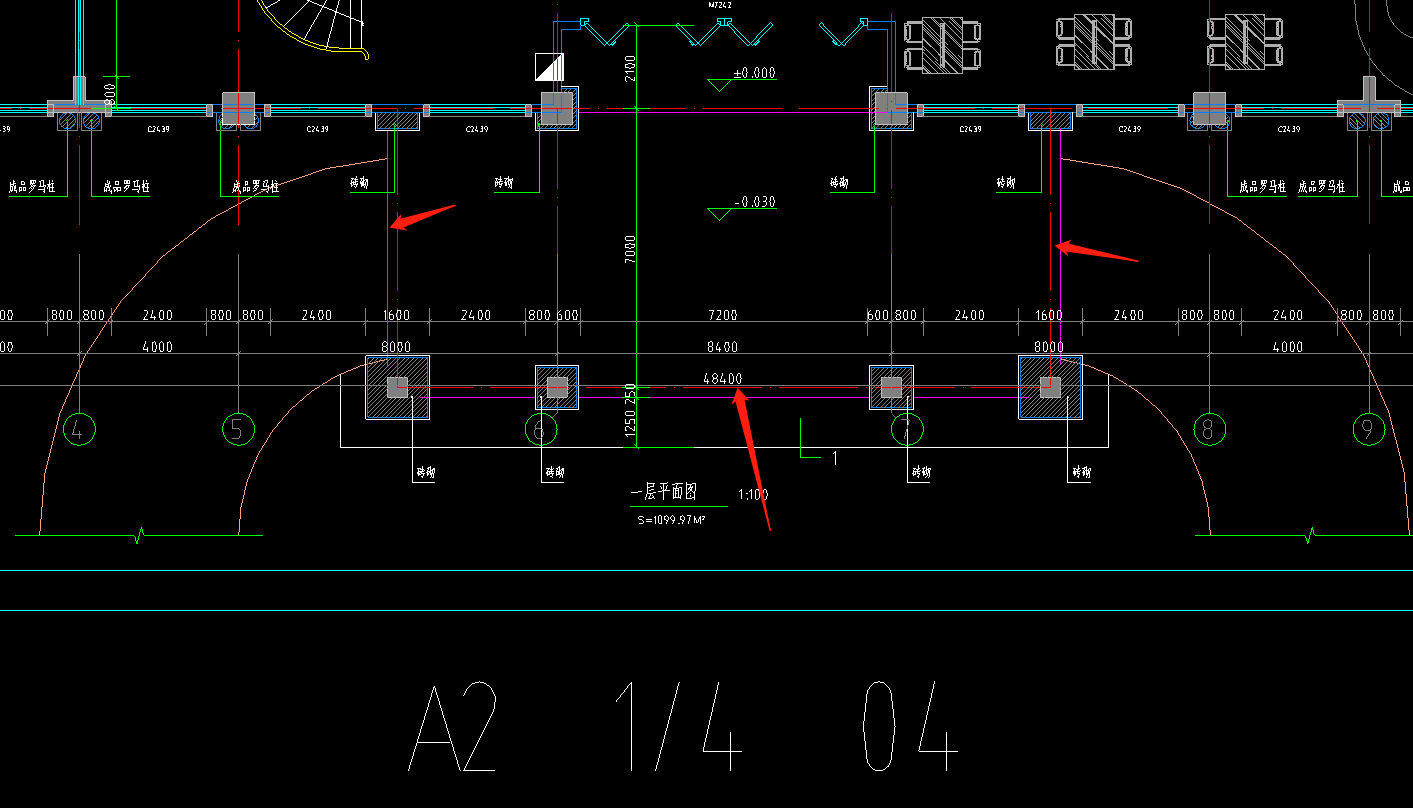The height and width of the screenshot is (808, 1413).
Task: Click the drawing title 一层平面图
Action: point(663,493)
